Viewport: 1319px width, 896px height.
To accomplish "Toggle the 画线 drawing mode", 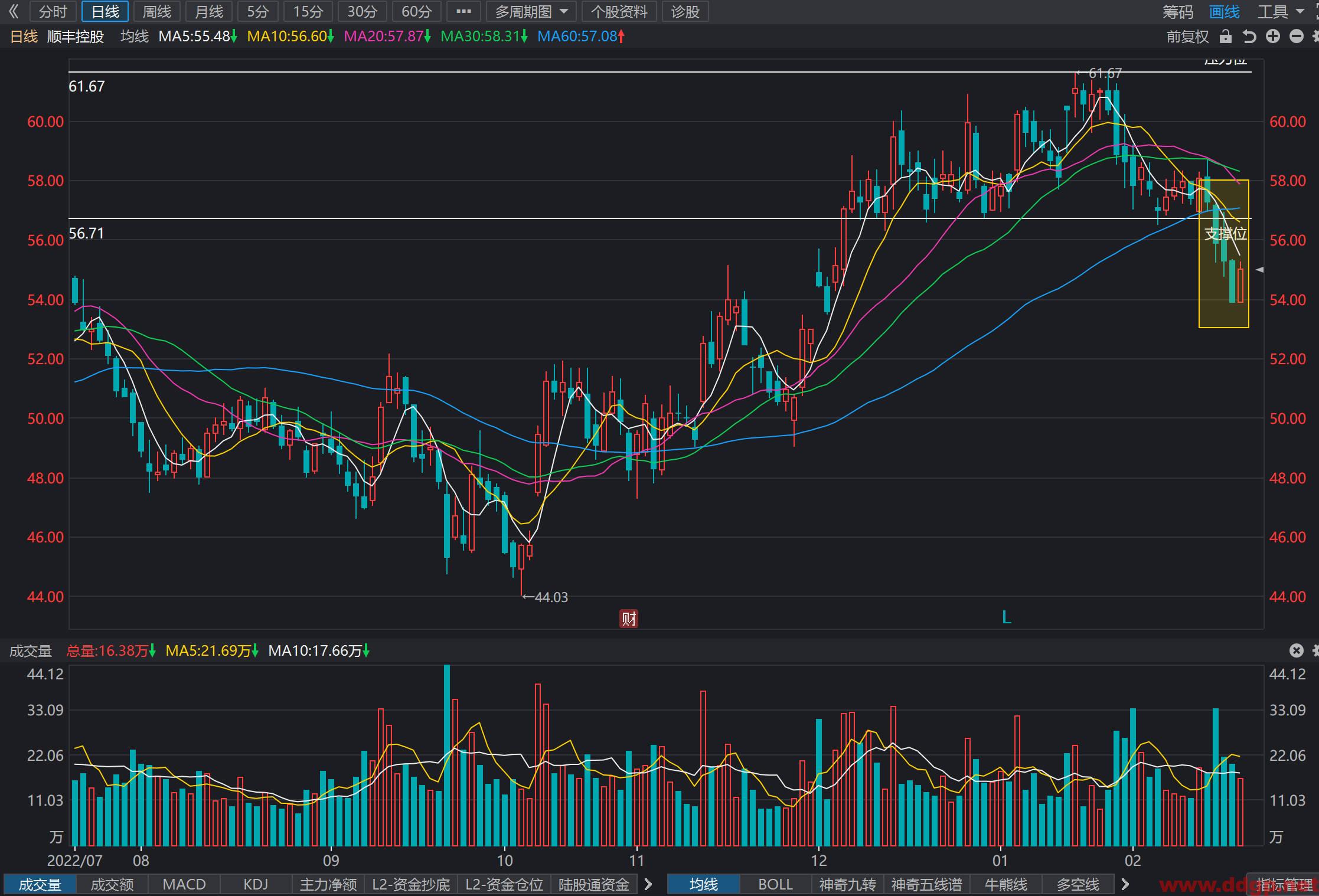I will [1224, 11].
